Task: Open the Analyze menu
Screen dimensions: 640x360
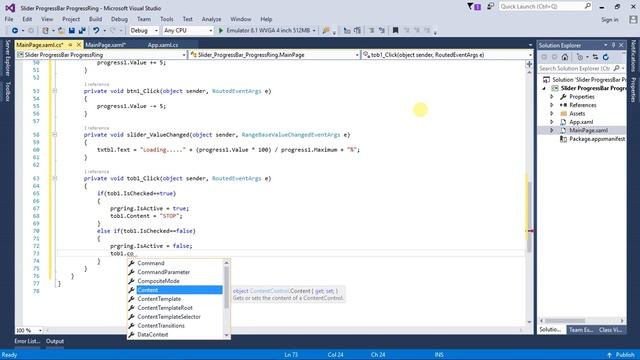Action: click(211, 19)
